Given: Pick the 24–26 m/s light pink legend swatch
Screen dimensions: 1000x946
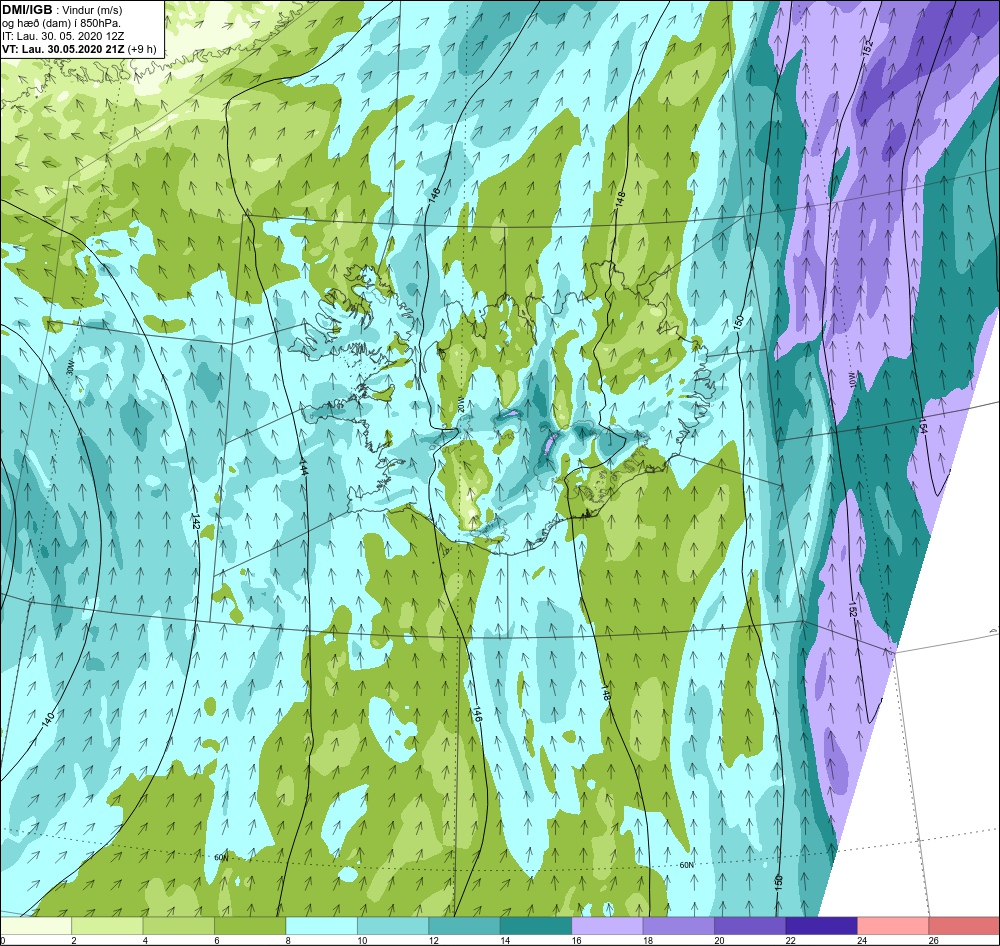Looking at the screenshot, I should (893, 925).
